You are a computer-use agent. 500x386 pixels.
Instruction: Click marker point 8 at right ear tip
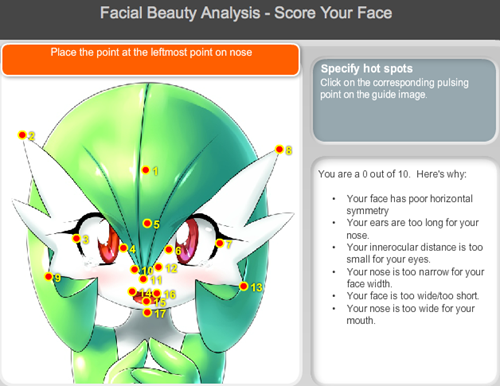pyautogui.click(x=279, y=149)
